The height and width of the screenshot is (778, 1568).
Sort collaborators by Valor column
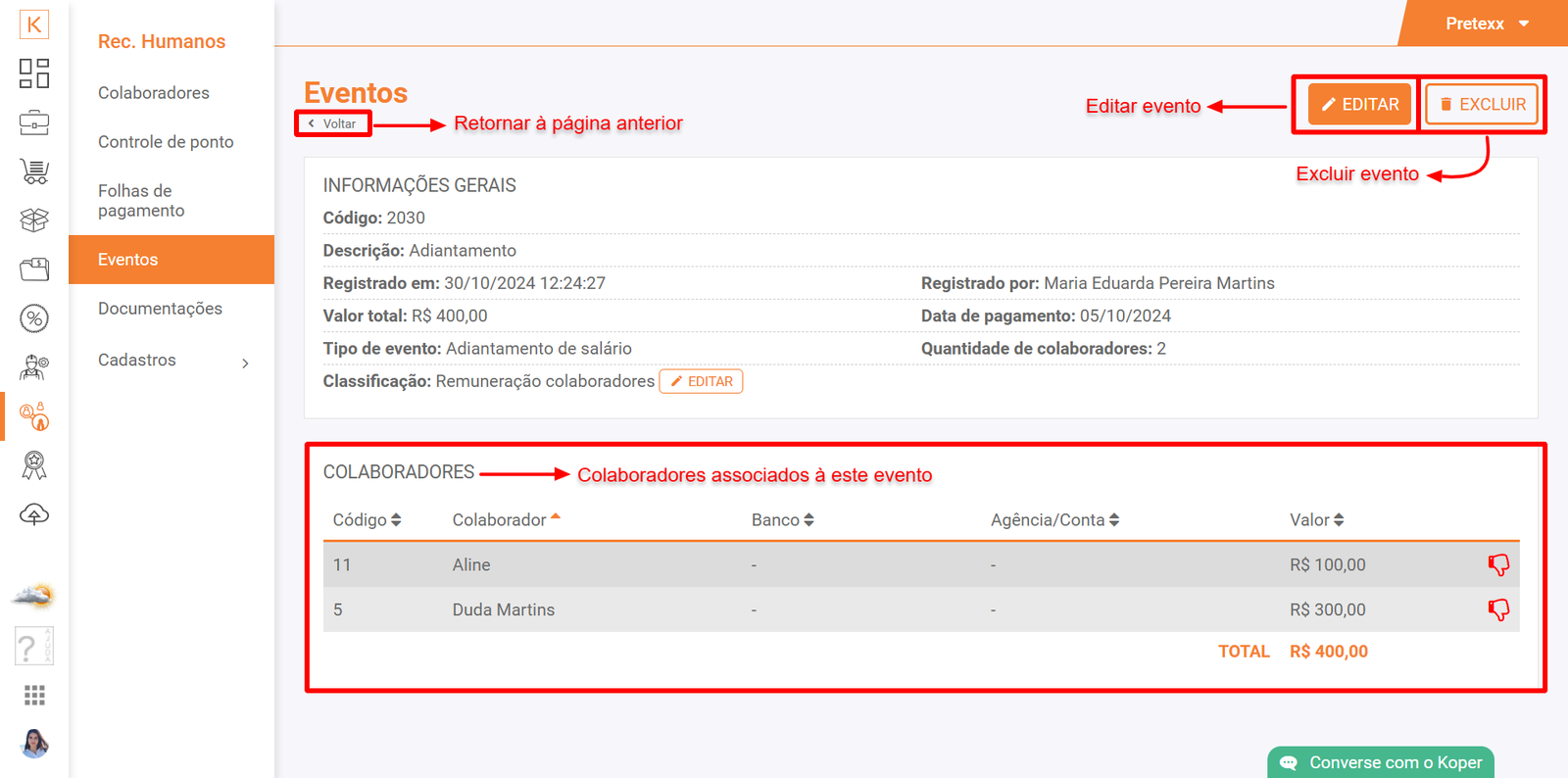click(1316, 520)
